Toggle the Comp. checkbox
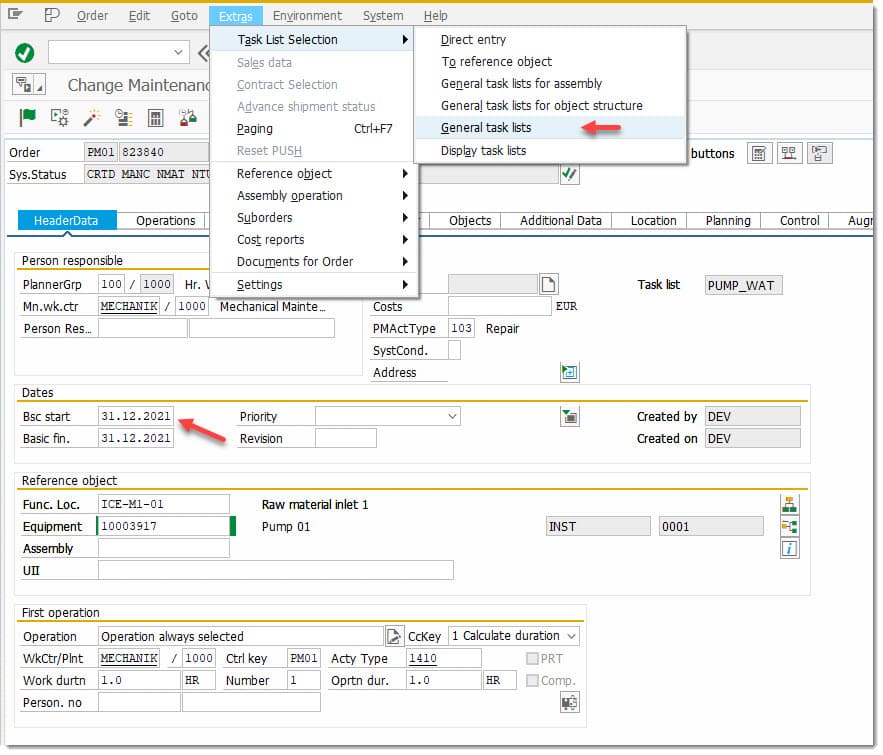Screen dimensions: 883x755 tap(533, 680)
